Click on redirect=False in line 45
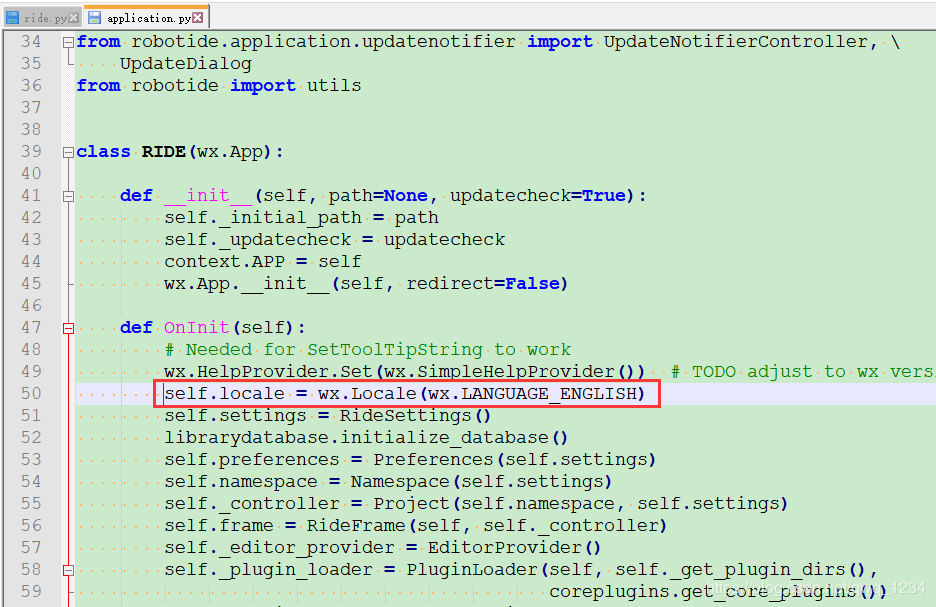 [483, 284]
